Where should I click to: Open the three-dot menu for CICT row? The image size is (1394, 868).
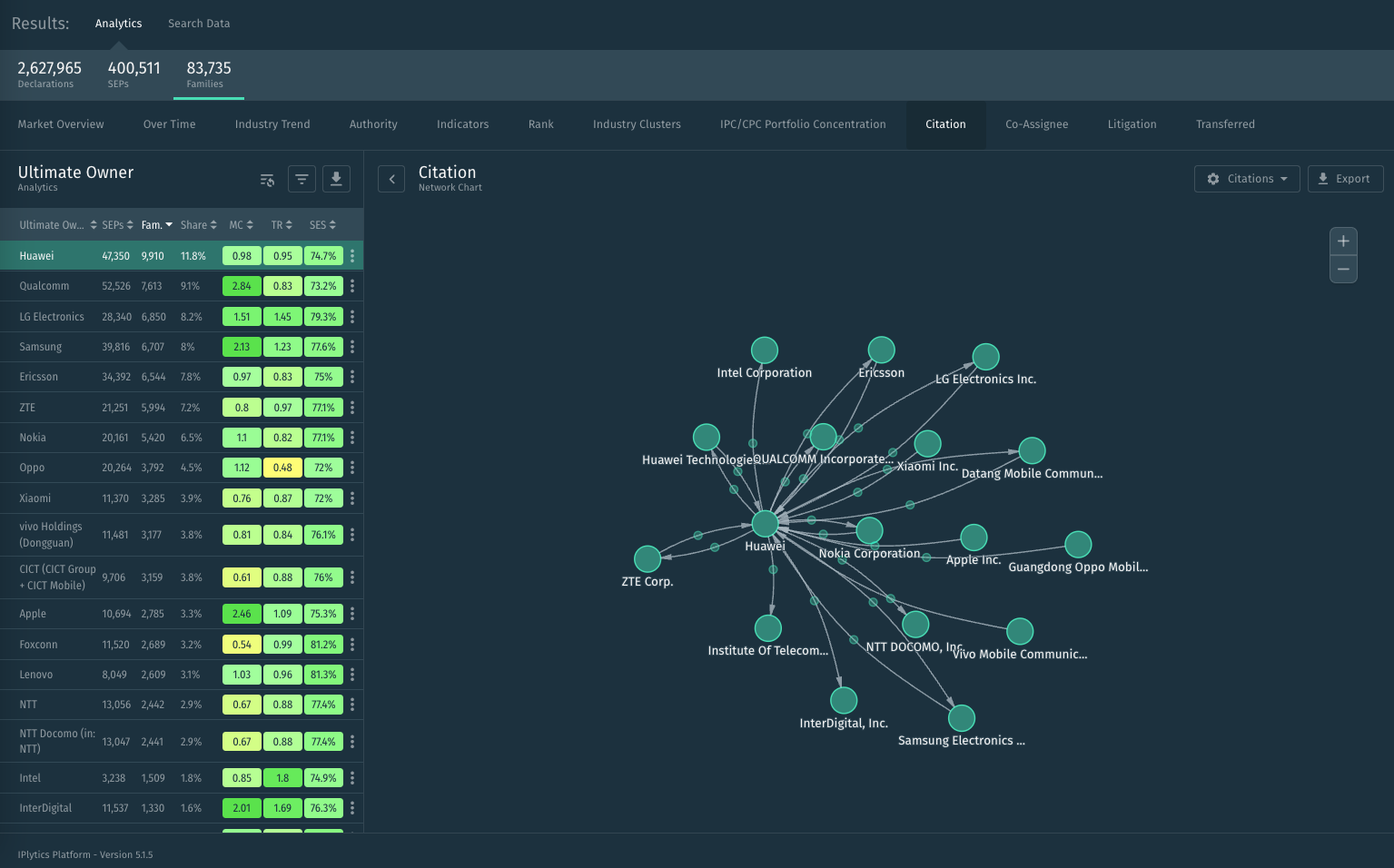(x=352, y=577)
